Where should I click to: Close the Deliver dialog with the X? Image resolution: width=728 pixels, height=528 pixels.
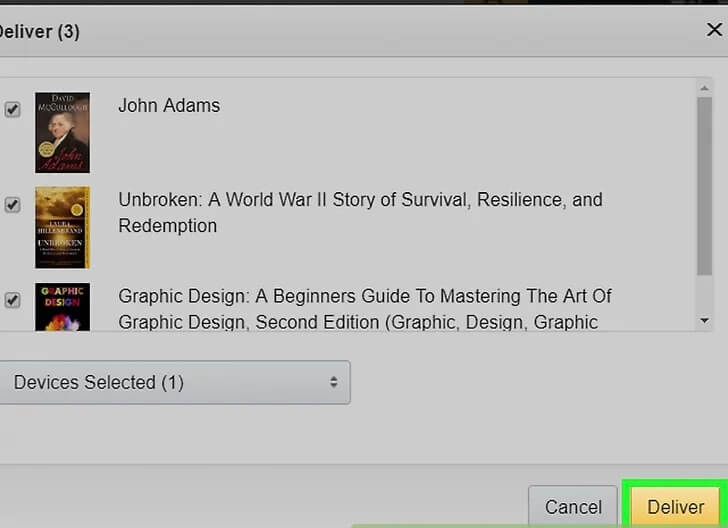pyautogui.click(x=714, y=30)
